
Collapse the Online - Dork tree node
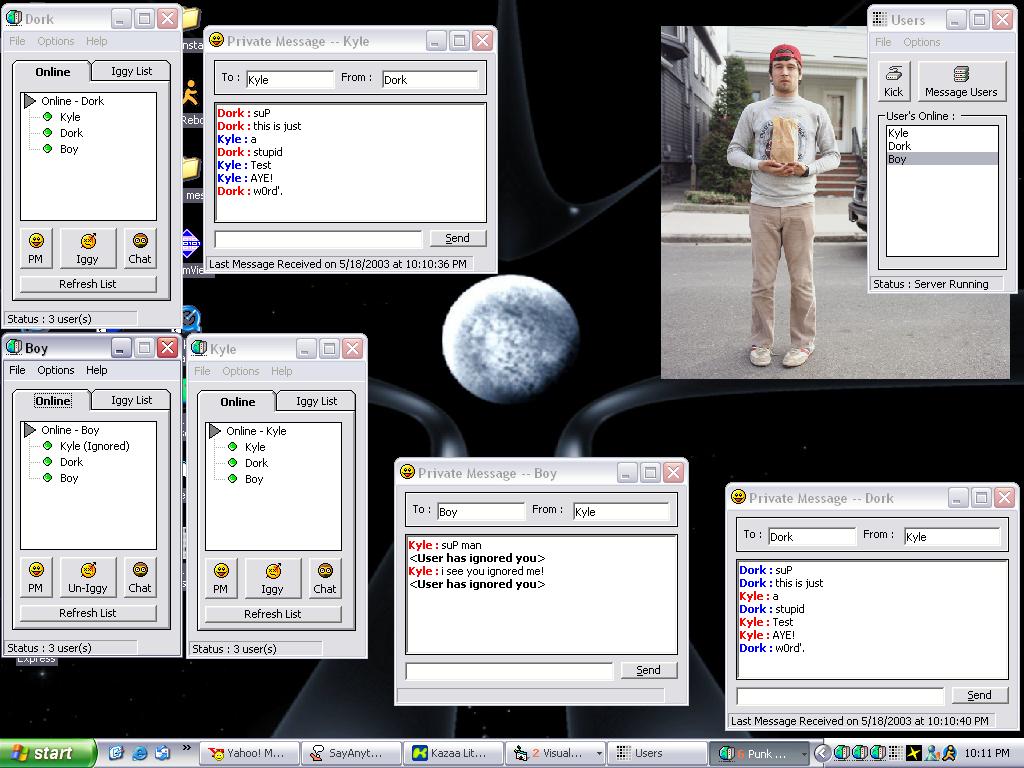[x=30, y=101]
